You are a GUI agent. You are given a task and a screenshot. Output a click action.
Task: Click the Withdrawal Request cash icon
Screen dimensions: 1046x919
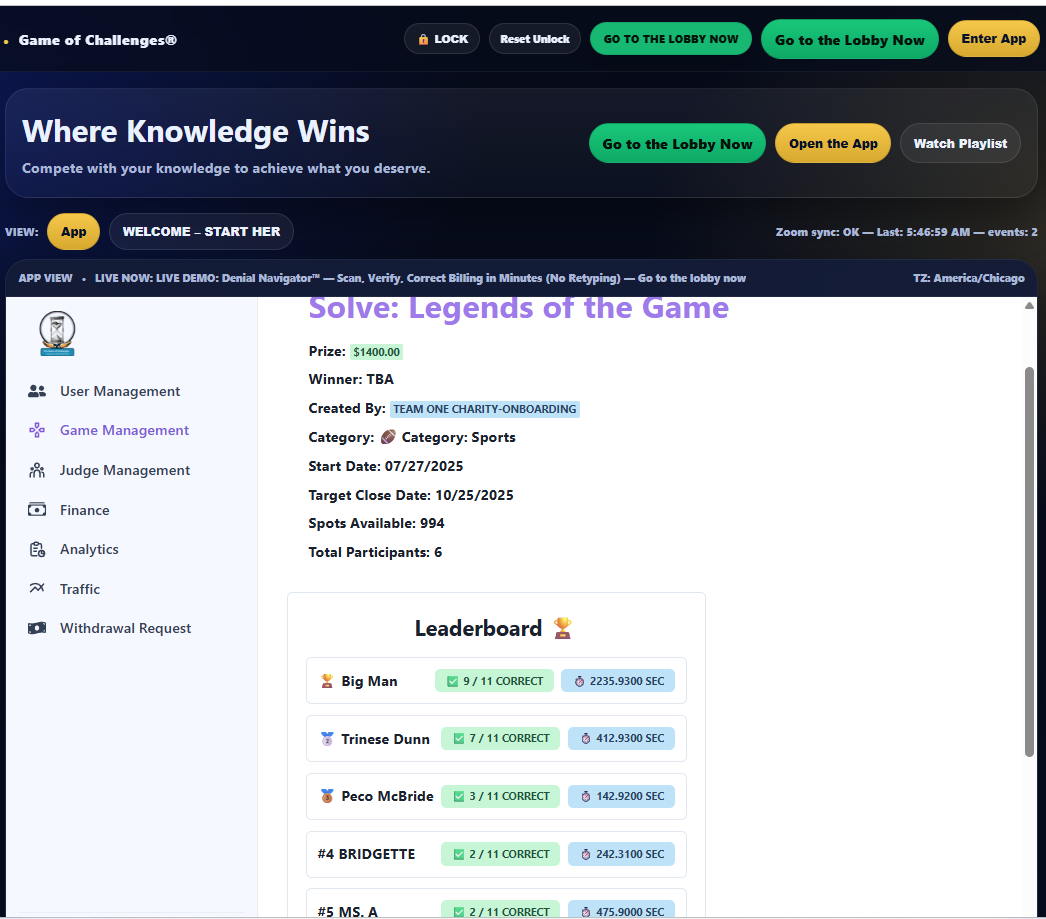[x=37, y=628]
